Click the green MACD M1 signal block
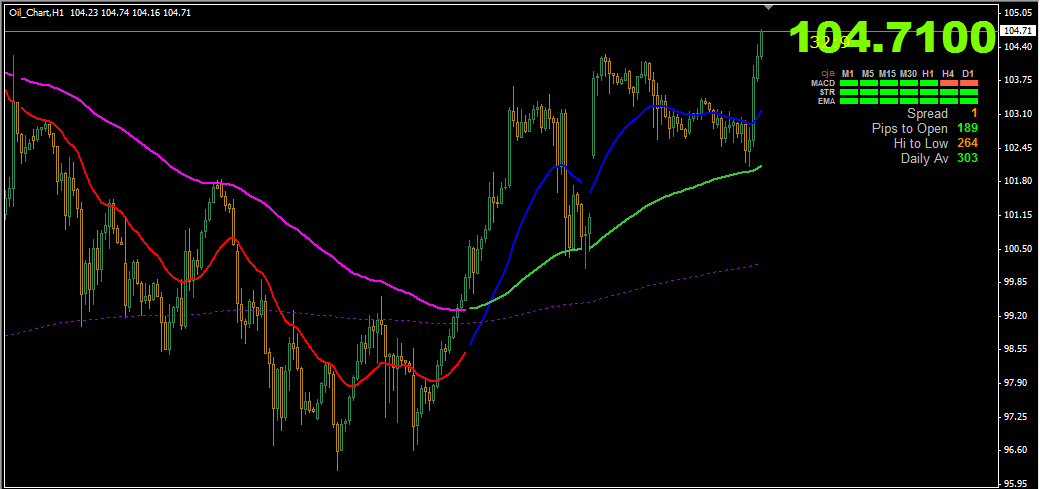 (x=848, y=83)
